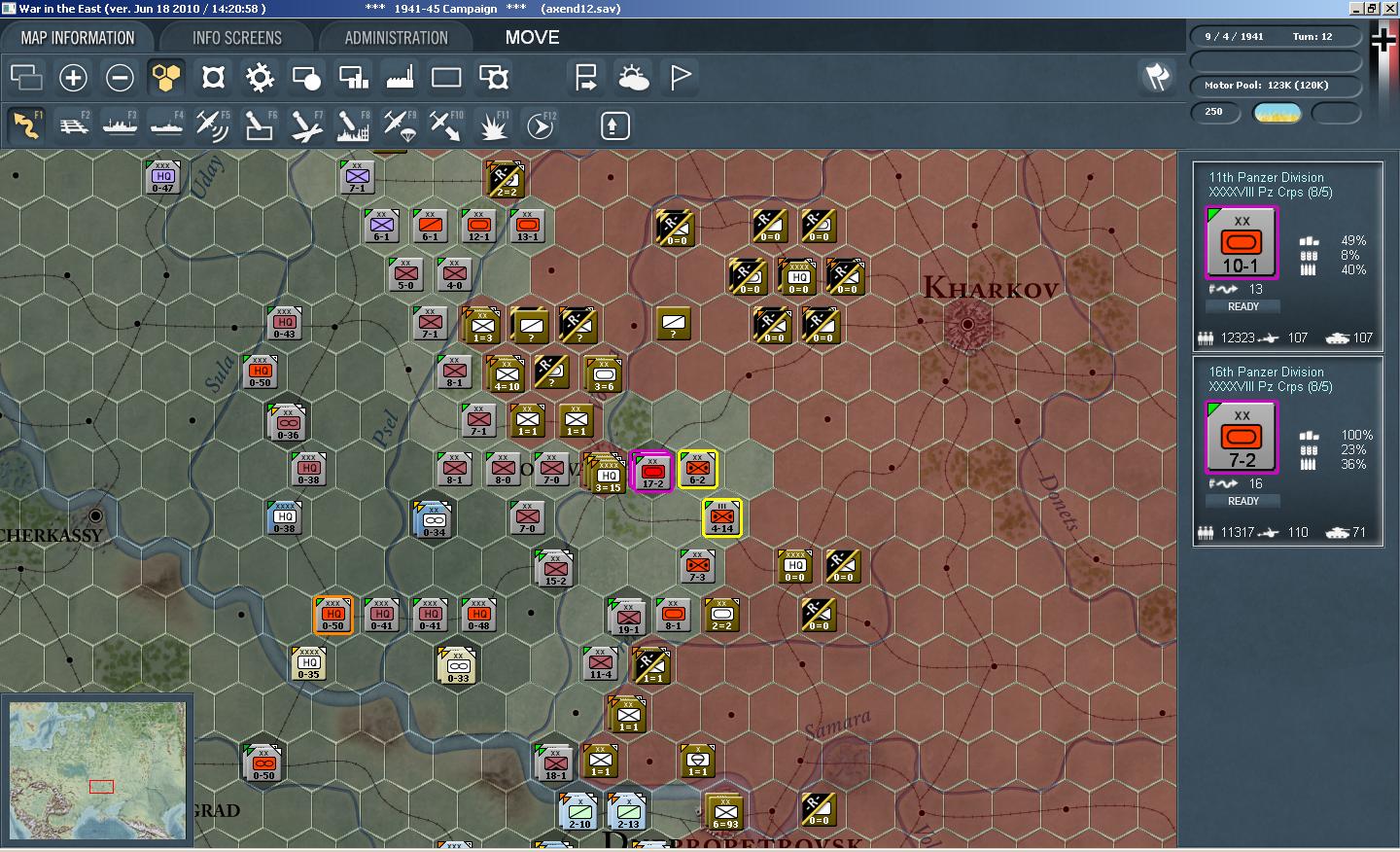Activate airborne drop mode F9
Image resolution: width=1400 pixels, height=852 pixels.
(400, 124)
